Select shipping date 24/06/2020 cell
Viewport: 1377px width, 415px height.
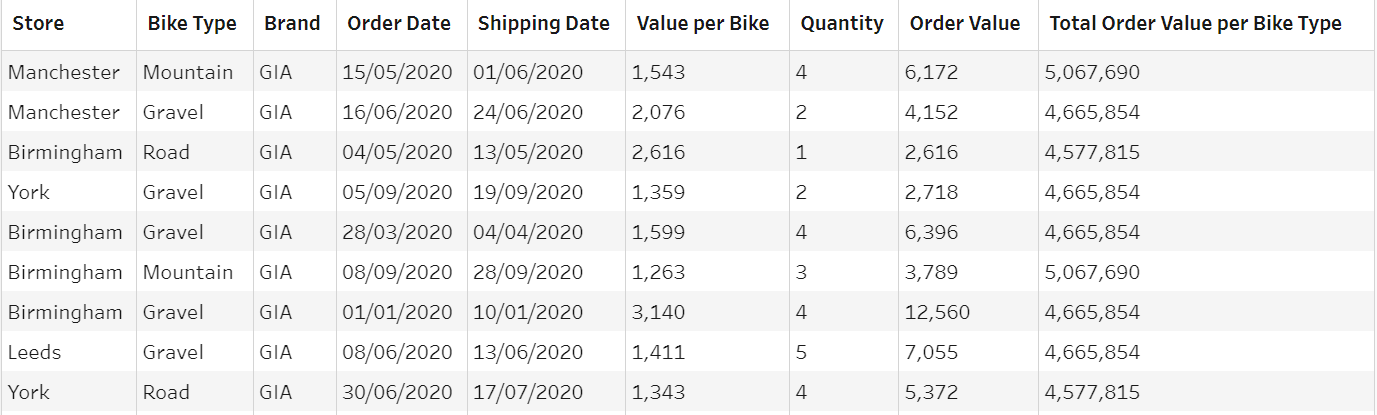coord(528,112)
